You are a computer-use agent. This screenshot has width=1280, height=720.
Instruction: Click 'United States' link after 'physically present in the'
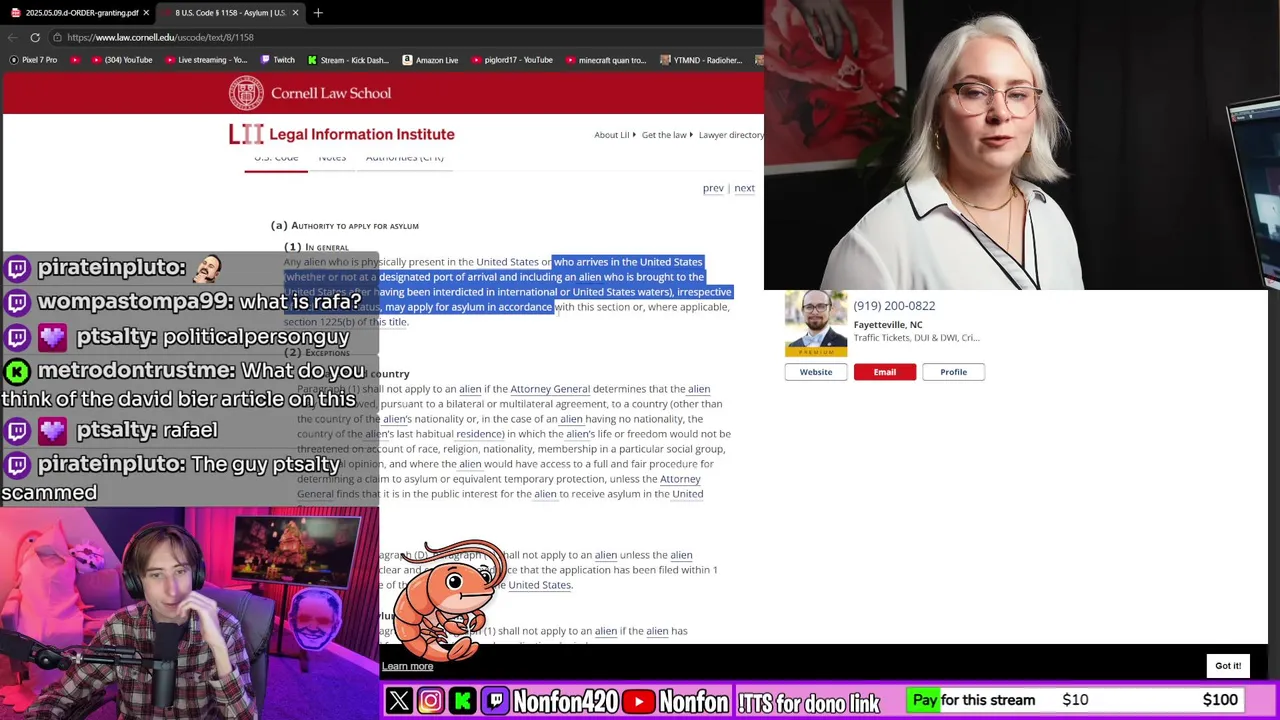coord(507,262)
